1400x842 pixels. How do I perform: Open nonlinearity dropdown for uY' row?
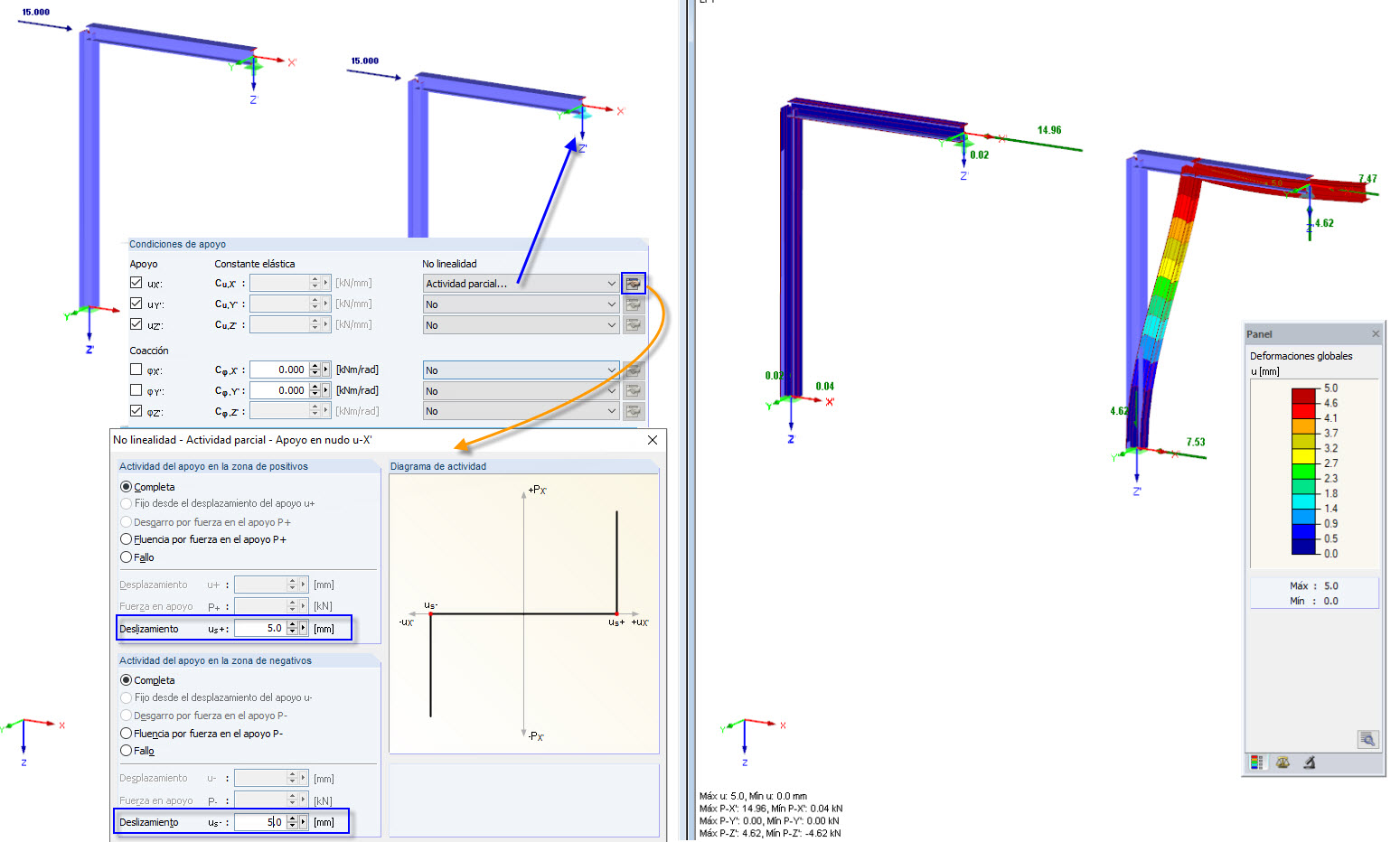tap(521, 304)
